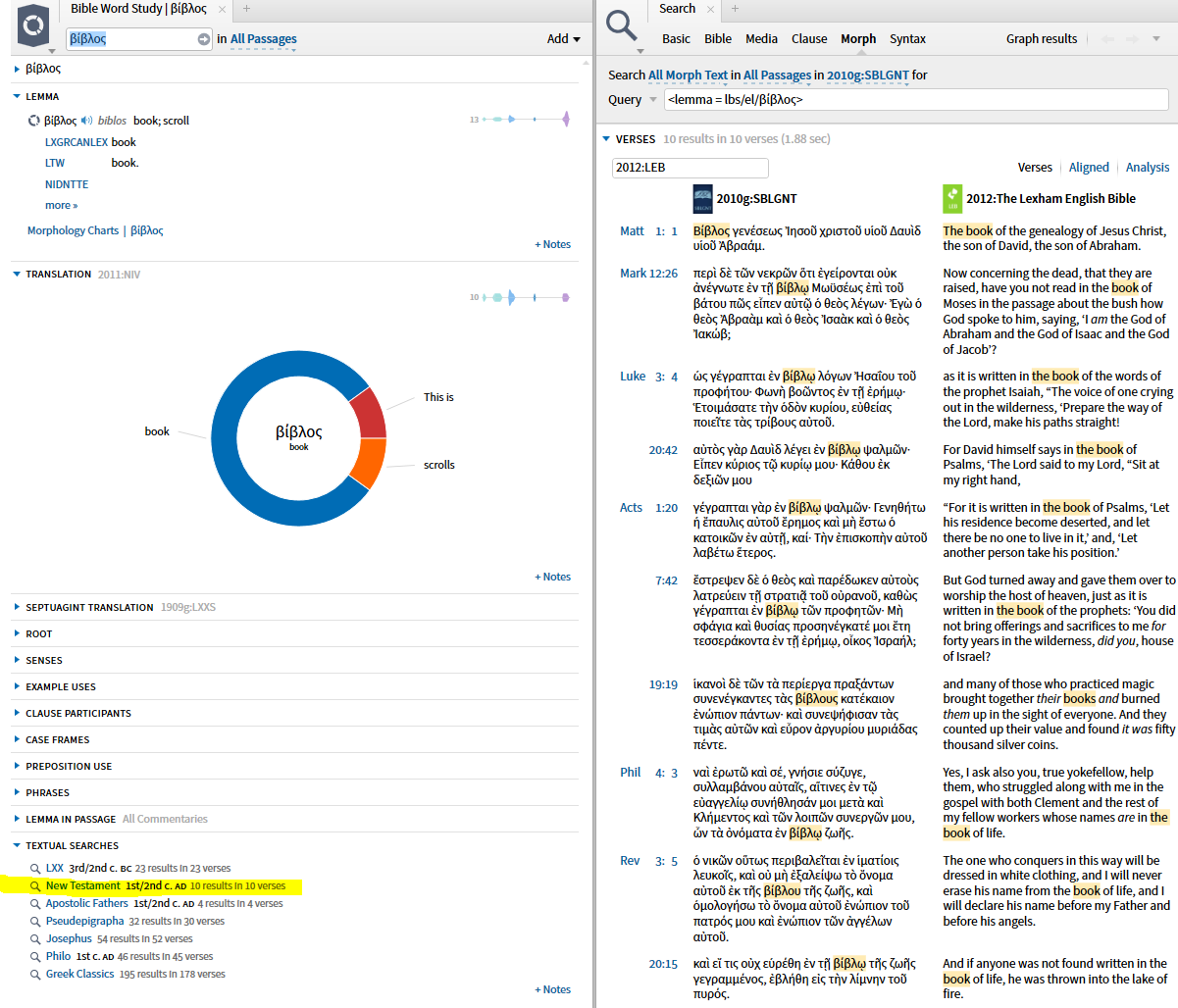Click the red This is chart segment
The height and width of the screenshot is (1008, 1178).
pyautogui.click(x=369, y=412)
